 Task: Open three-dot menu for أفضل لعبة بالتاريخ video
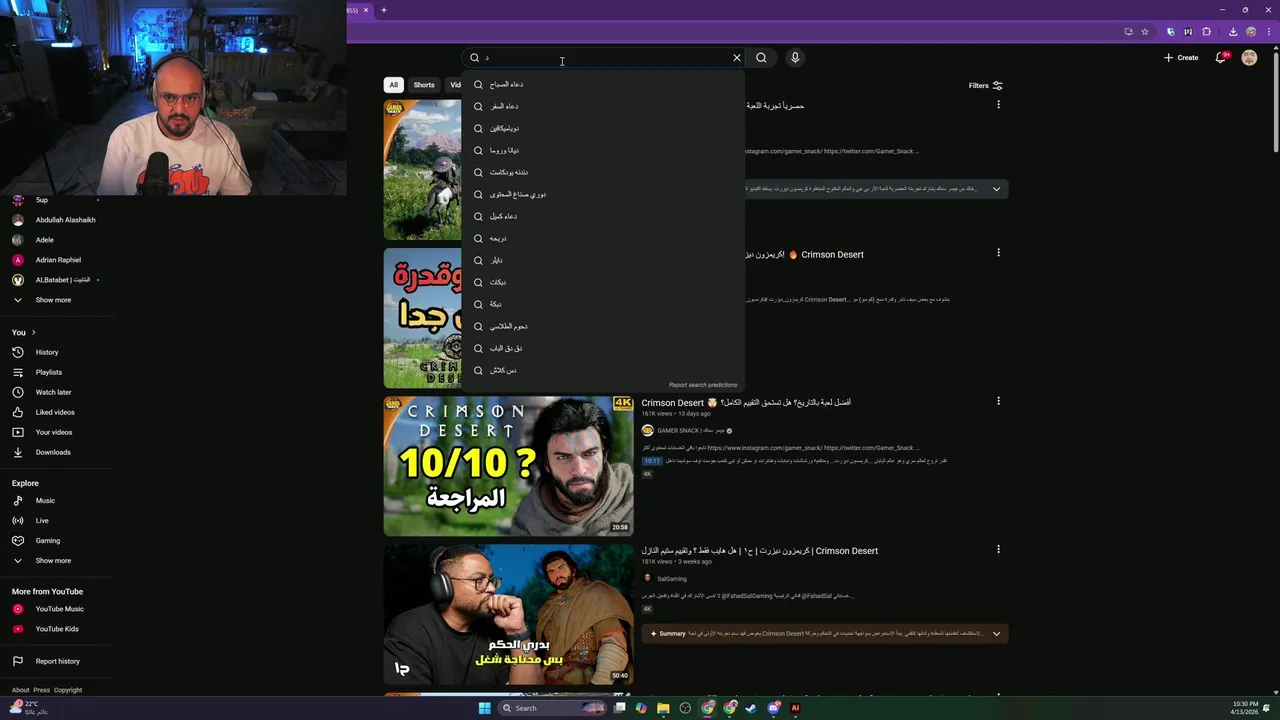pyautogui.click(x=998, y=401)
